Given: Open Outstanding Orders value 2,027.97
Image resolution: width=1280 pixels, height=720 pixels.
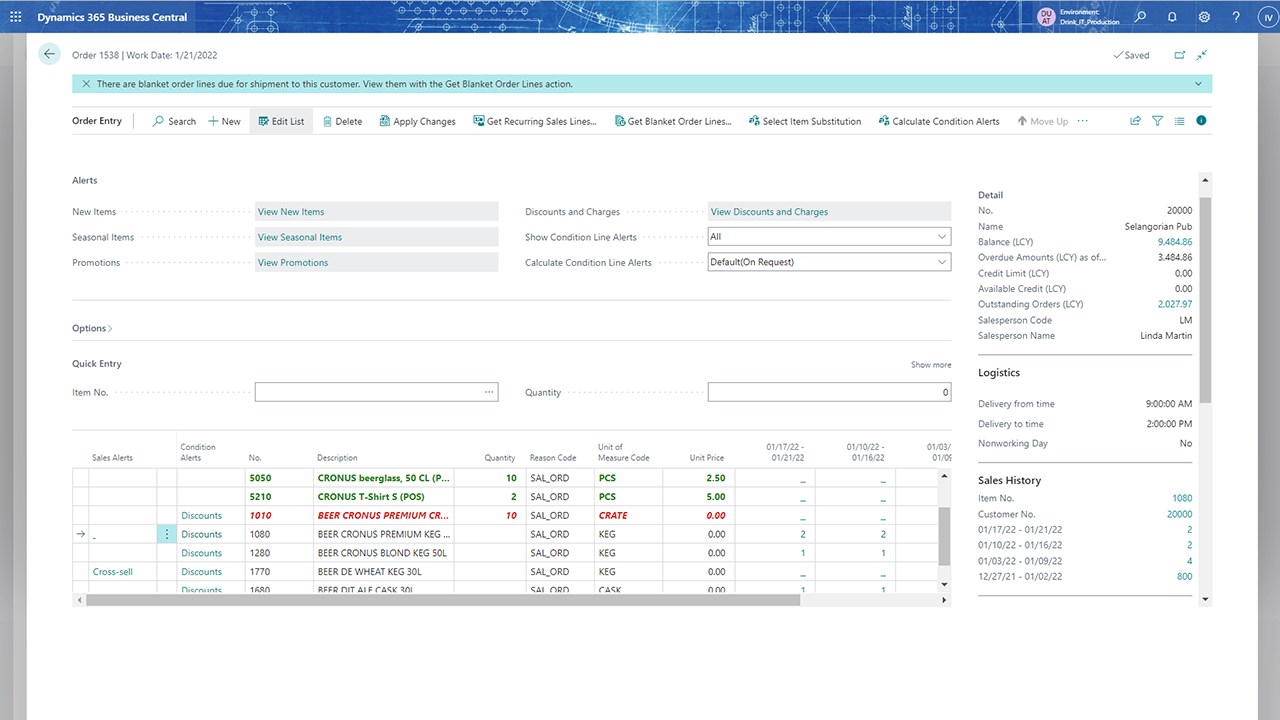Looking at the screenshot, I should click(1175, 304).
